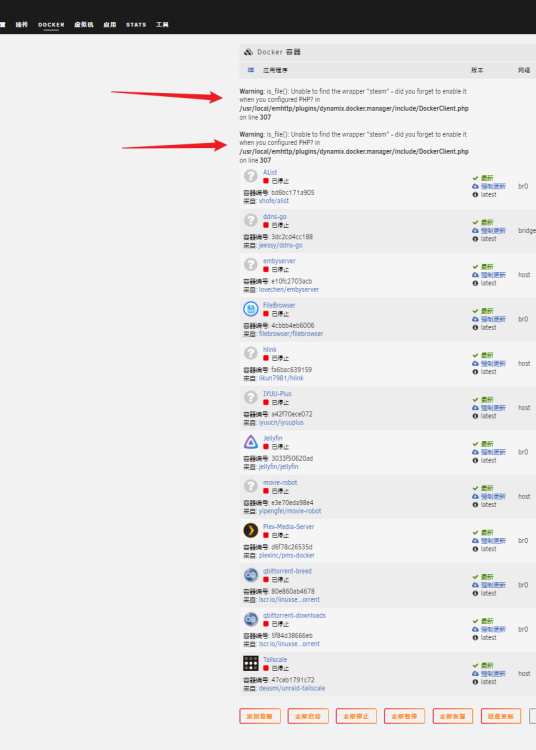Click the green up-to-date checkmark for Plex-Media-Server

pos(475,532)
